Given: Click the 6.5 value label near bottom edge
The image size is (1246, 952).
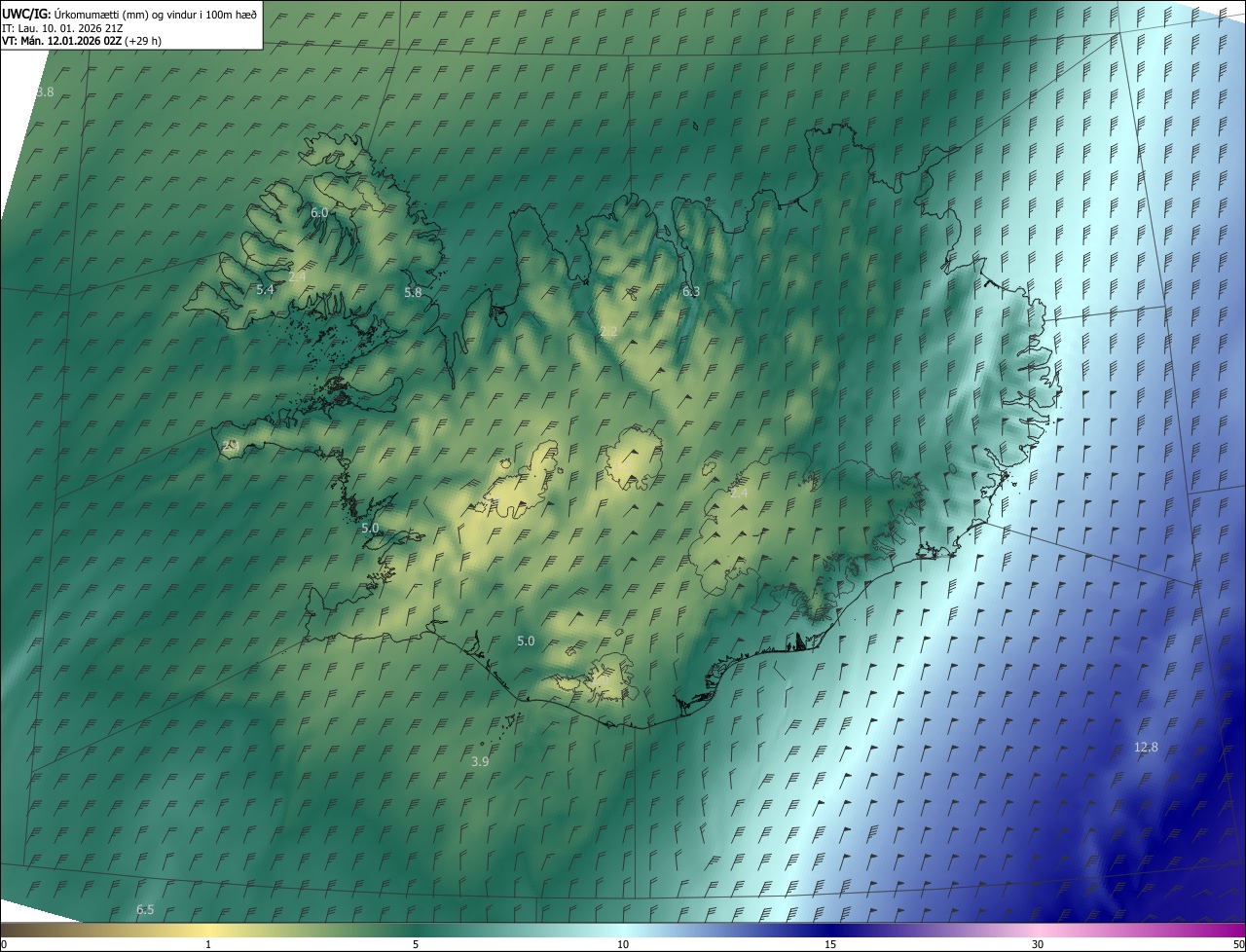Looking at the screenshot, I should coord(145,909).
